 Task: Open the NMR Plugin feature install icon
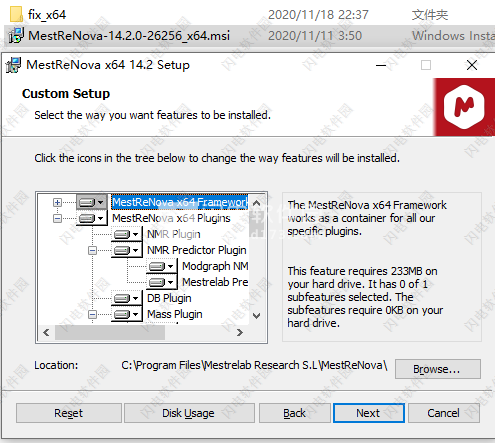tap(127, 234)
